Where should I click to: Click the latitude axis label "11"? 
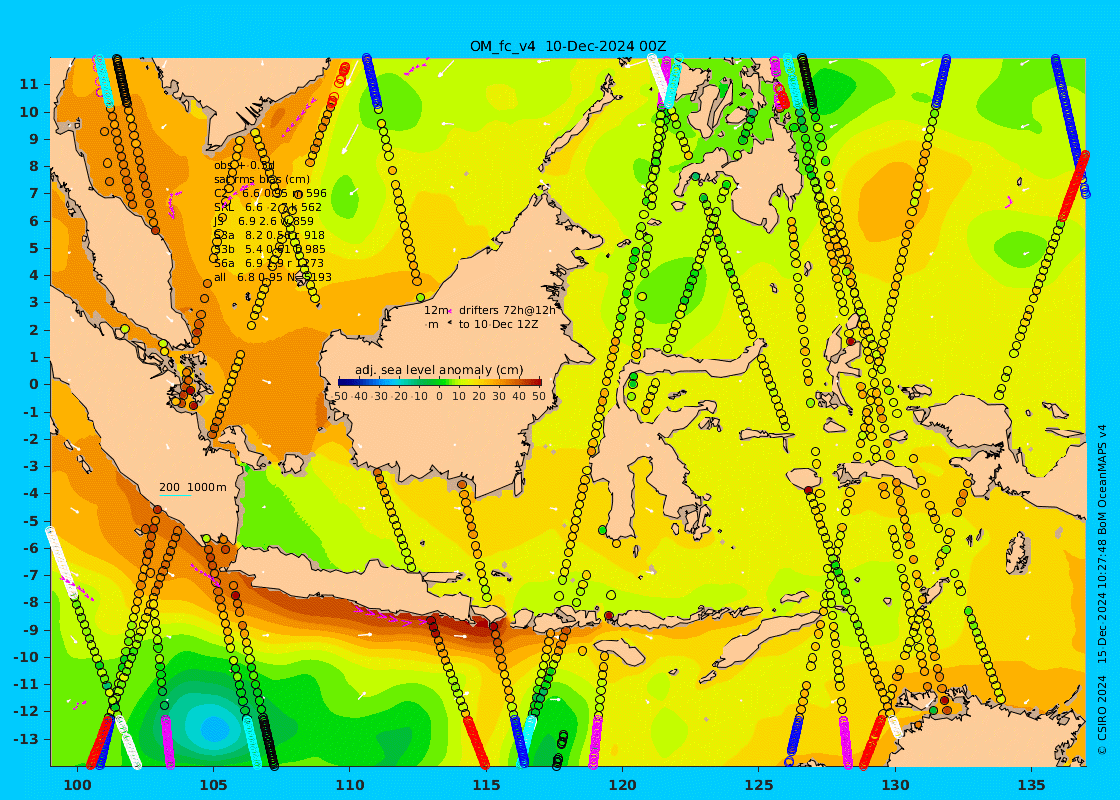[x=29, y=84]
